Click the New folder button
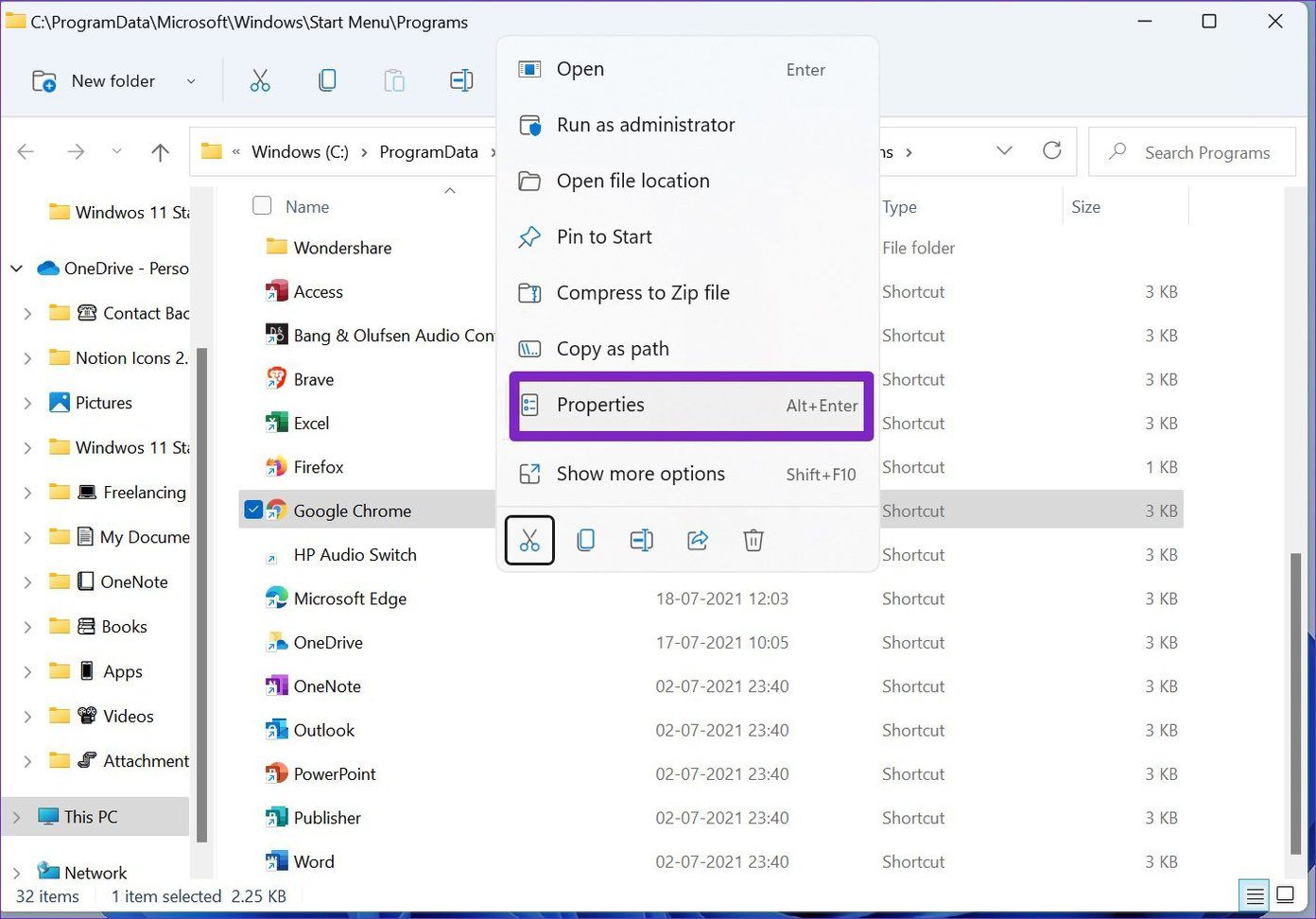 click(95, 81)
